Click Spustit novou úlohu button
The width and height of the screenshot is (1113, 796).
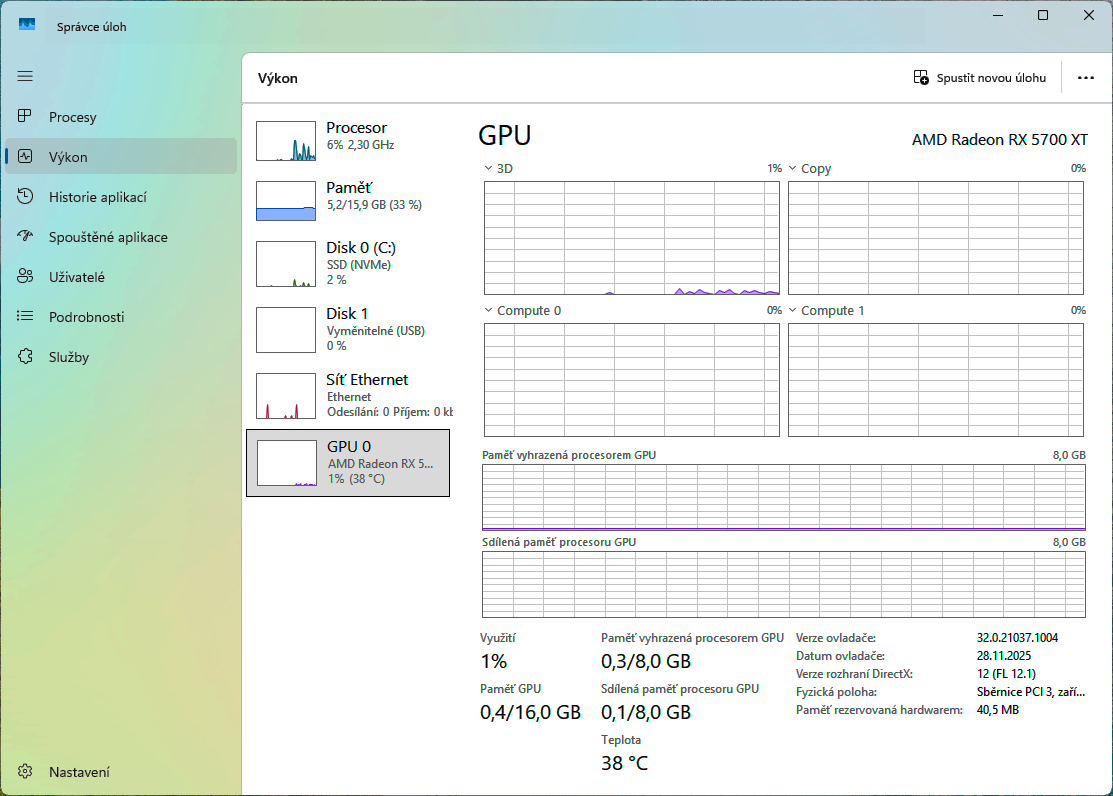point(980,78)
